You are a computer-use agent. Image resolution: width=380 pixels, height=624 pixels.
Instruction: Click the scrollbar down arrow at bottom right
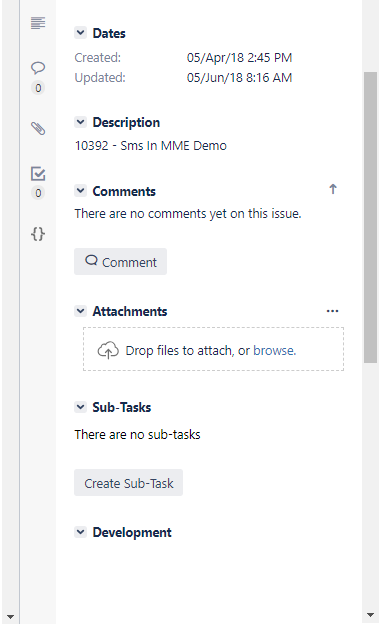[370, 615]
